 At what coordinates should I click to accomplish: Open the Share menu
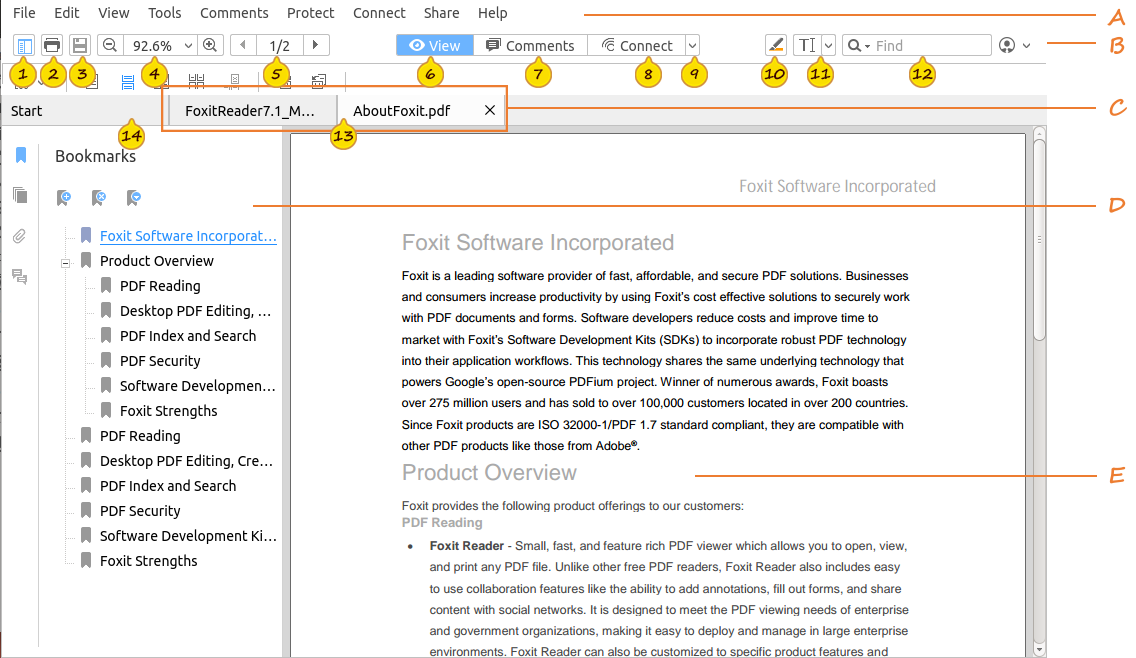pos(441,13)
